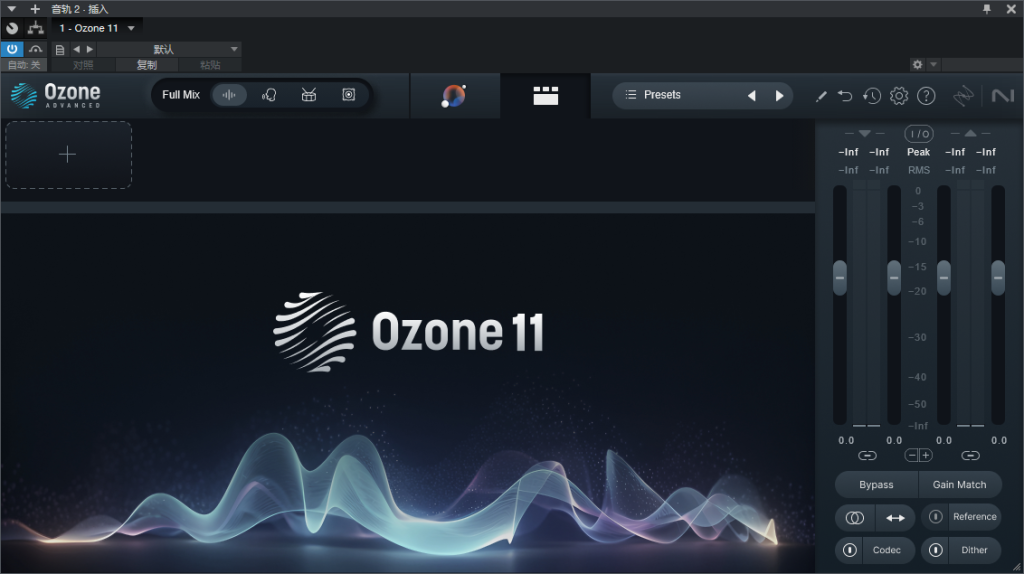
Task: Click the RMS meter label
Action: [918, 170]
